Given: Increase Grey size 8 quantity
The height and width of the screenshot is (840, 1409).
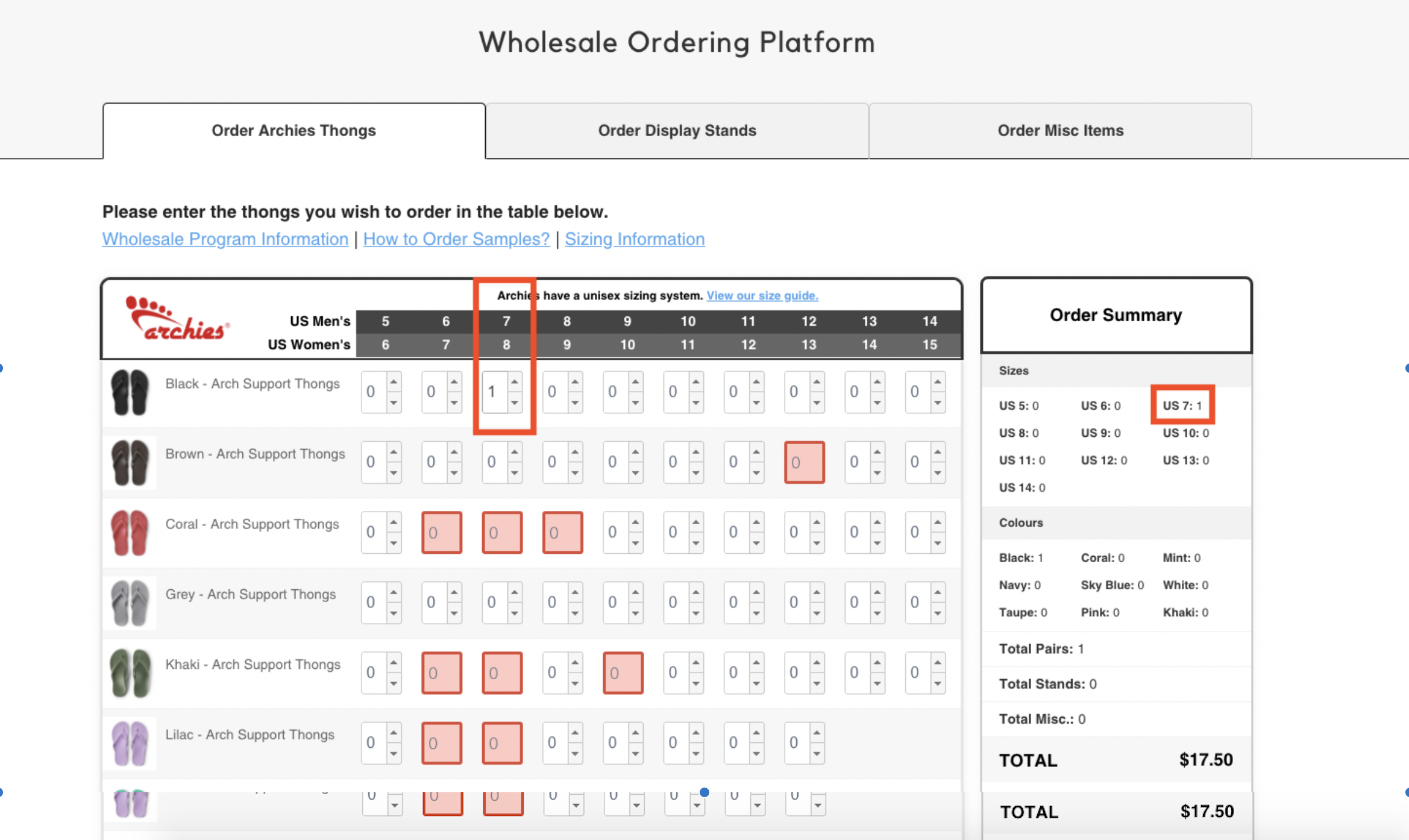Looking at the screenshot, I should (575, 592).
